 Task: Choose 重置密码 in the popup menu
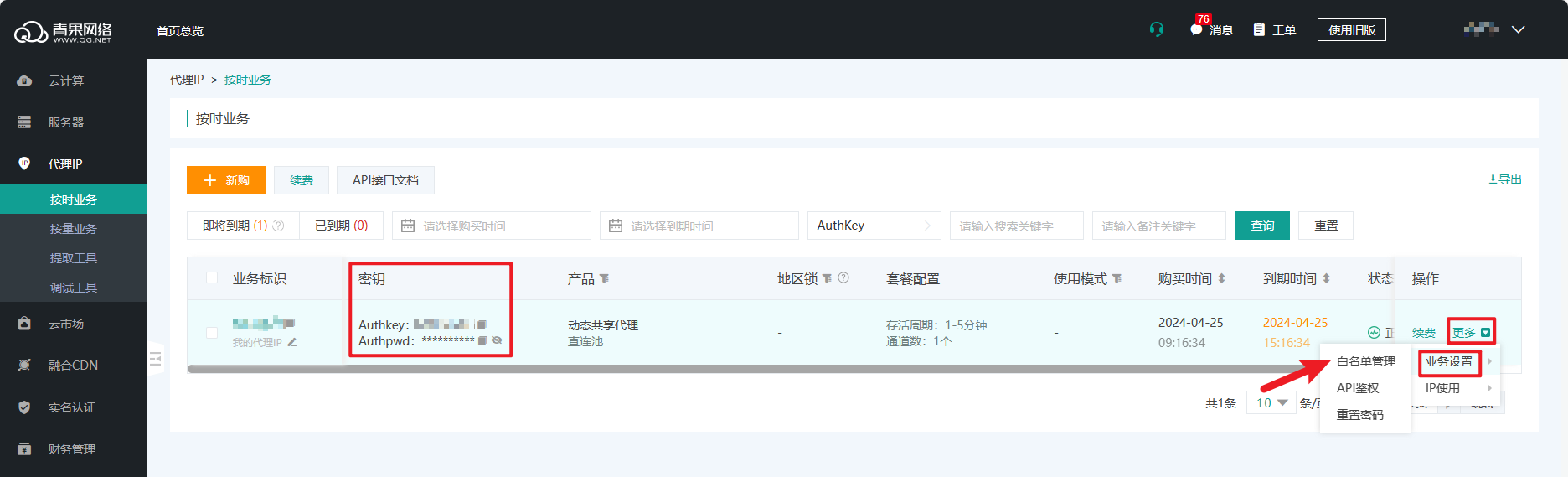[1359, 415]
